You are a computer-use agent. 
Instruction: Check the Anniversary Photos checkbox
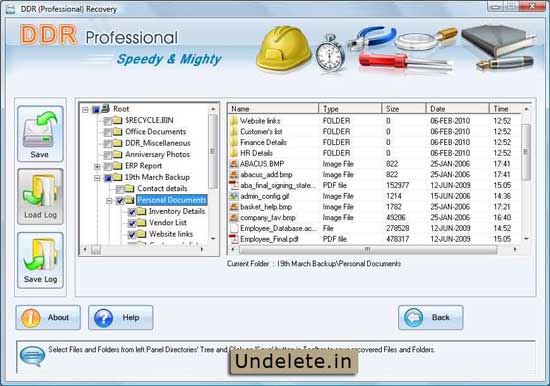pyautogui.click(x=108, y=155)
